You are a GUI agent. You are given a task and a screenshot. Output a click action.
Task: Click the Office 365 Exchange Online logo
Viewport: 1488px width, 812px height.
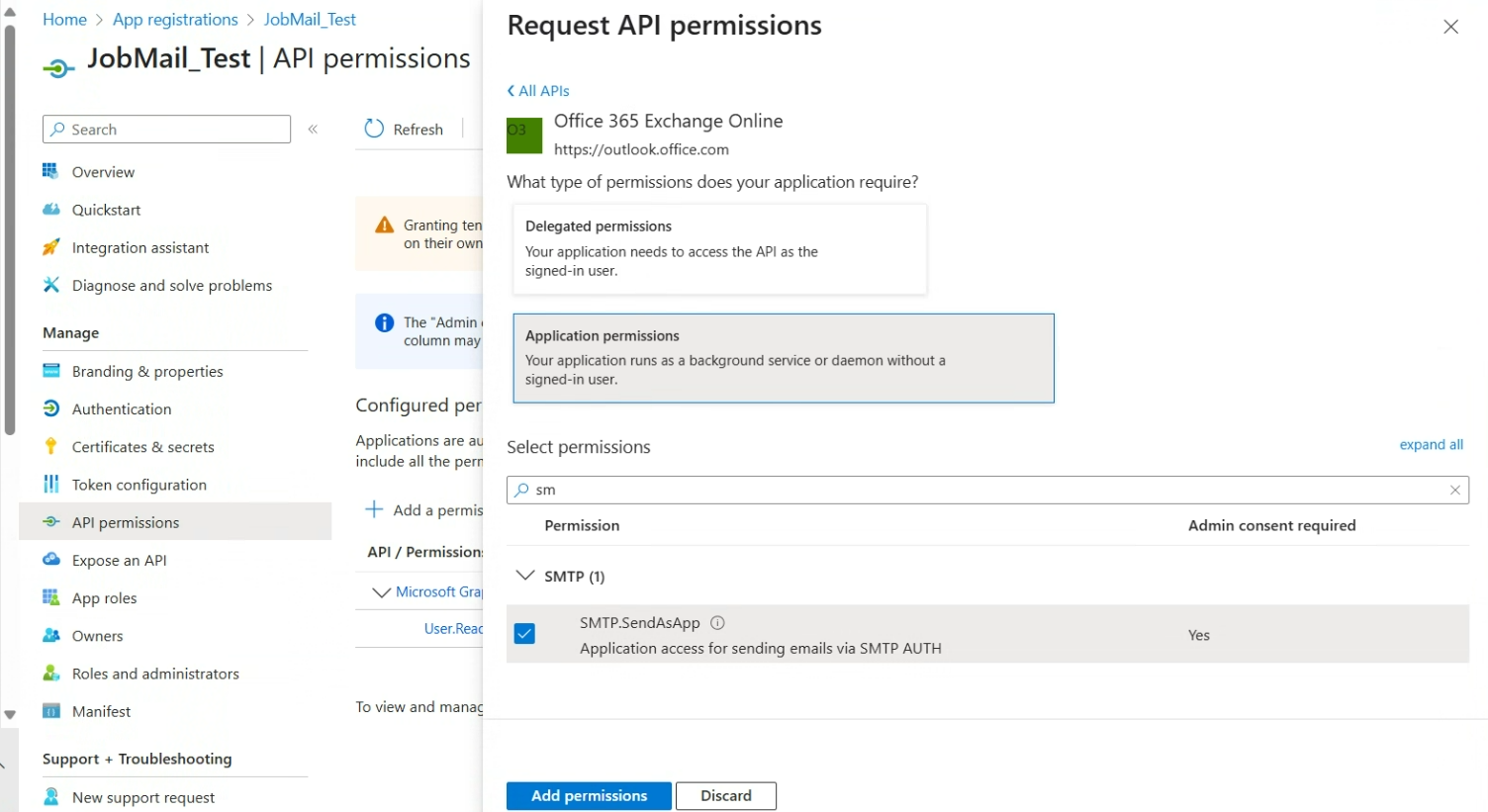tap(524, 135)
